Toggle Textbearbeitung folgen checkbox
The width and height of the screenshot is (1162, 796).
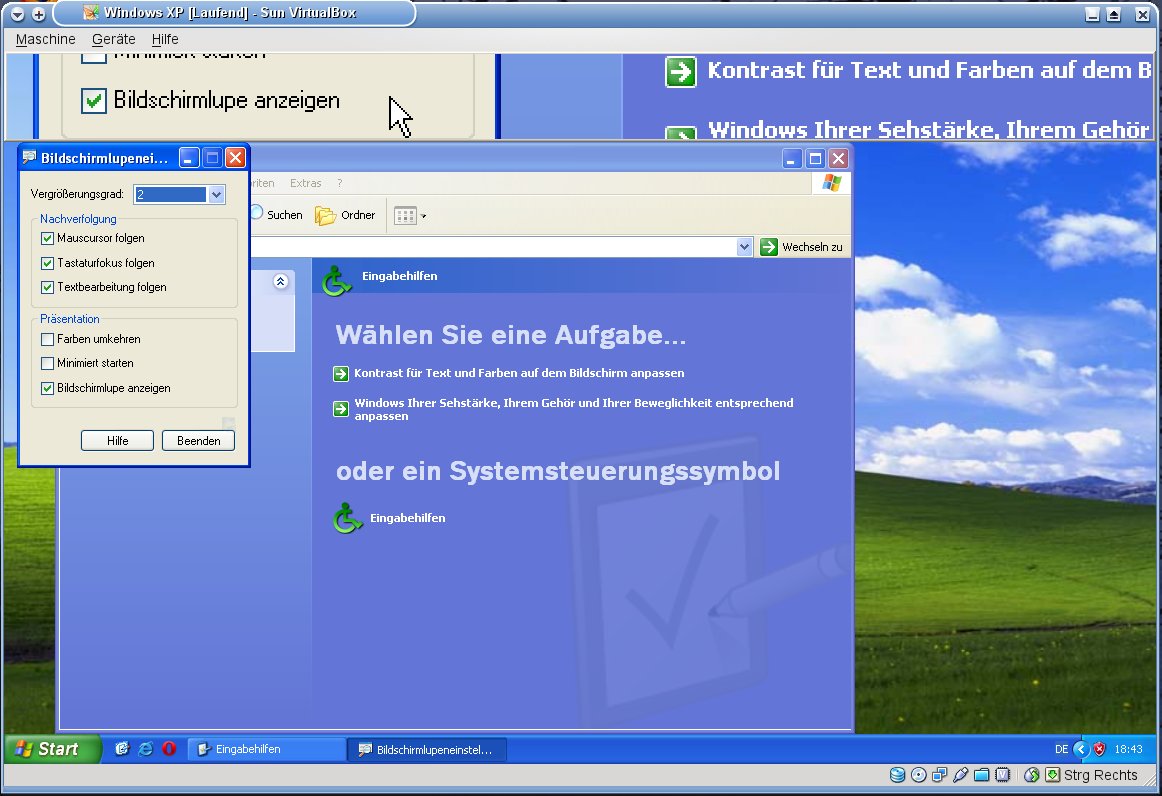47,287
